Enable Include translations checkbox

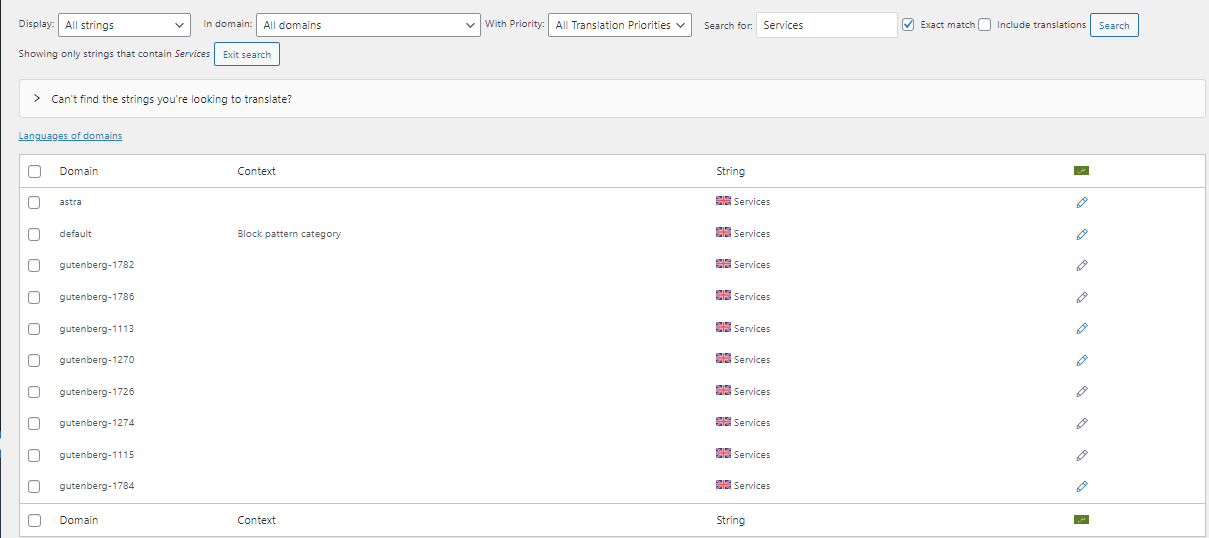[984, 25]
